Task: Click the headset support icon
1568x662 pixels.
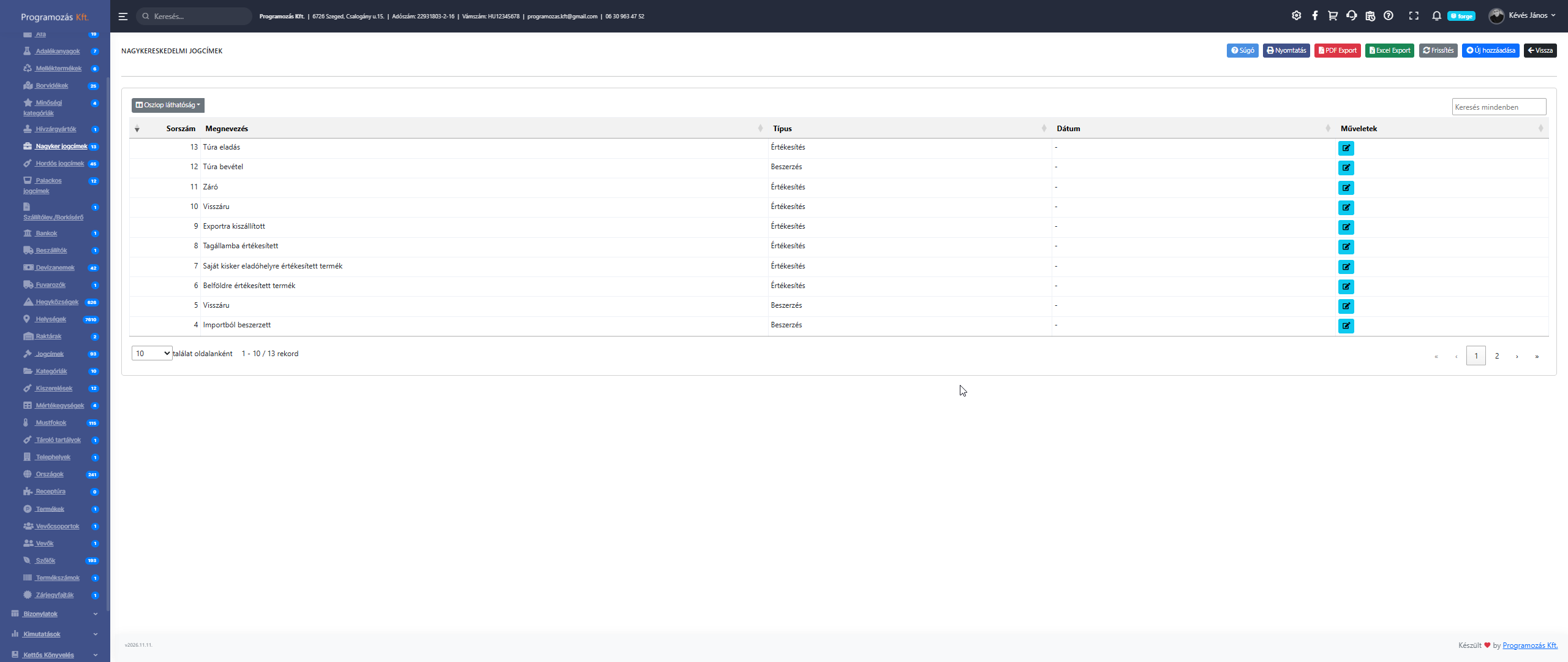Action: tap(1351, 16)
